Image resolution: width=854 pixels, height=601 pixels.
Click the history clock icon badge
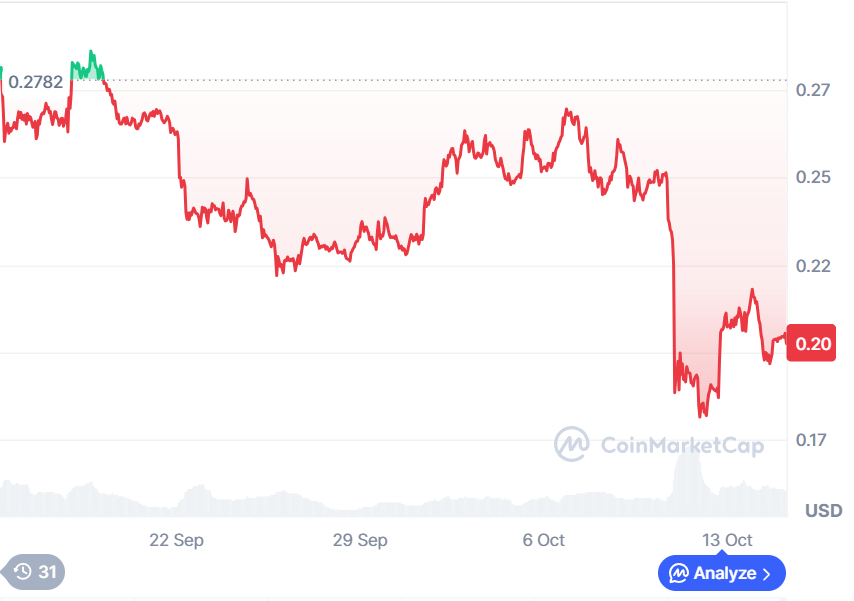pyautogui.click(x=23, y=573)
